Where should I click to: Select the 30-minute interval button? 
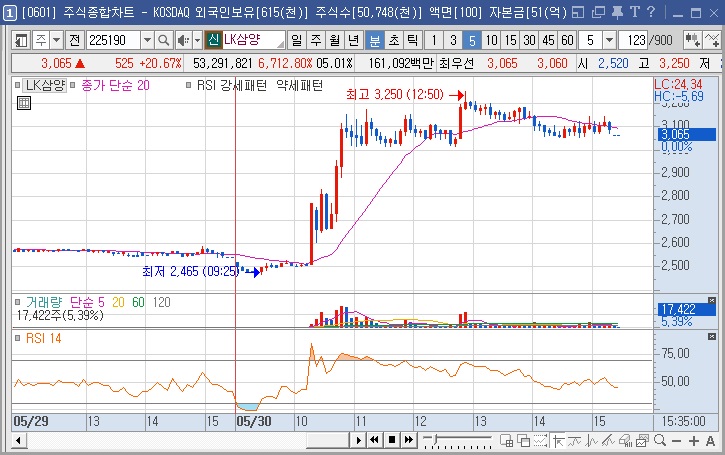(529, 40)
